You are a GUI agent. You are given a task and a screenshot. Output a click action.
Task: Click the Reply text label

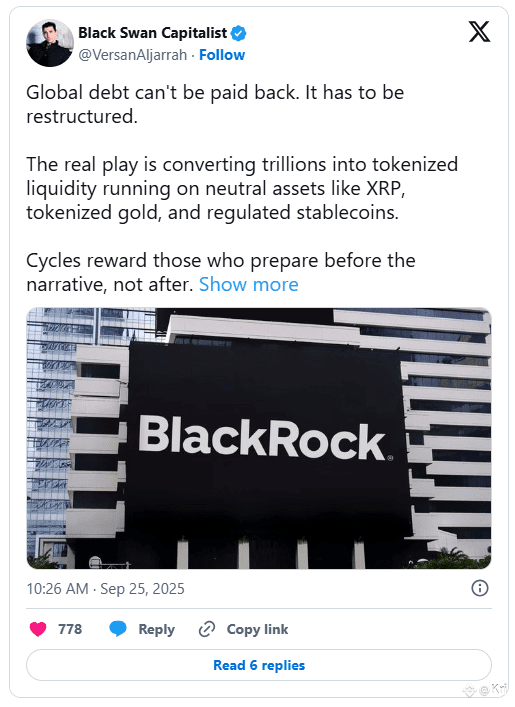156,629
